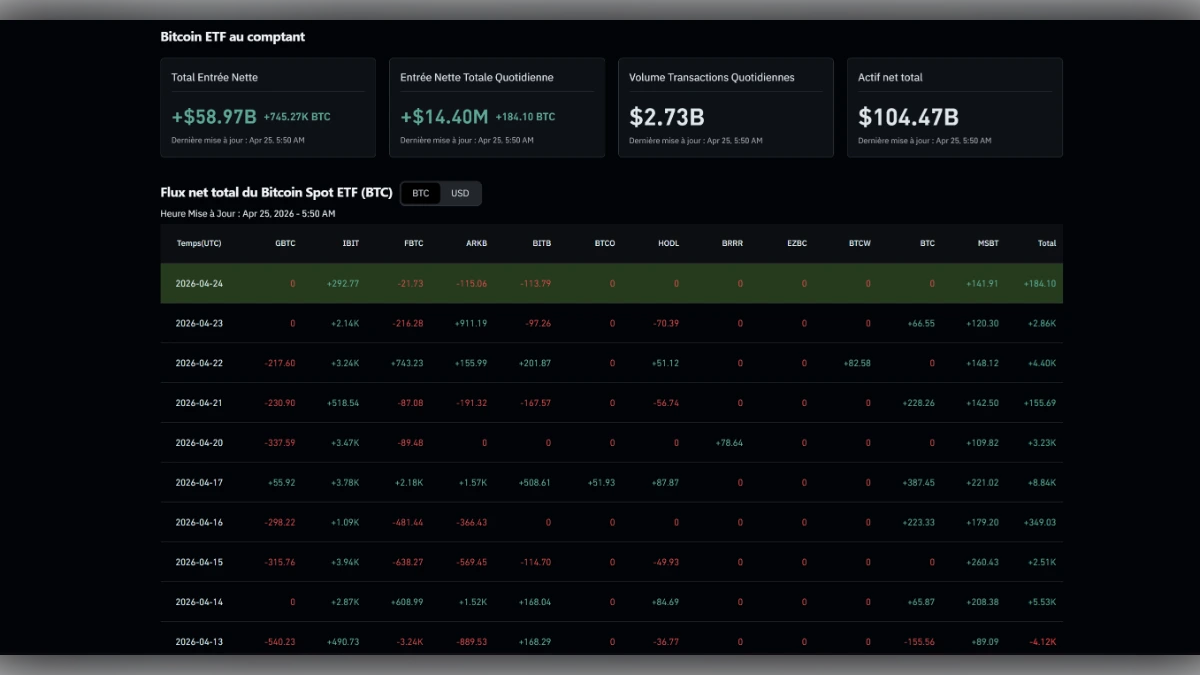Click the Bitcoin ETF au comptant heading
The image size is (1200, 675).
click(232, 37)
